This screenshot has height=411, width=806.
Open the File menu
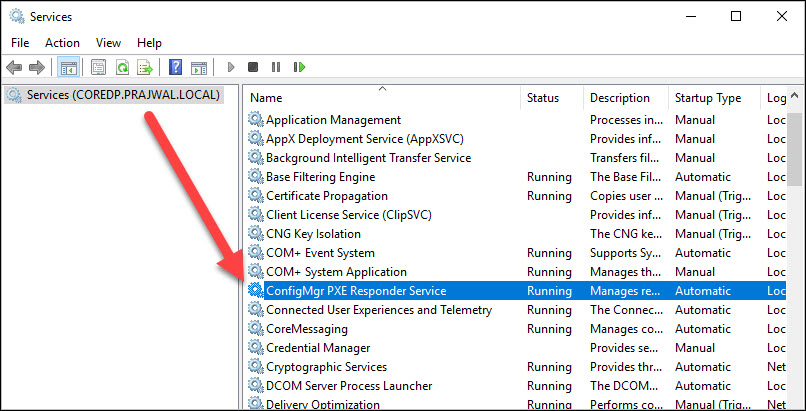click(x=20, y=43)
